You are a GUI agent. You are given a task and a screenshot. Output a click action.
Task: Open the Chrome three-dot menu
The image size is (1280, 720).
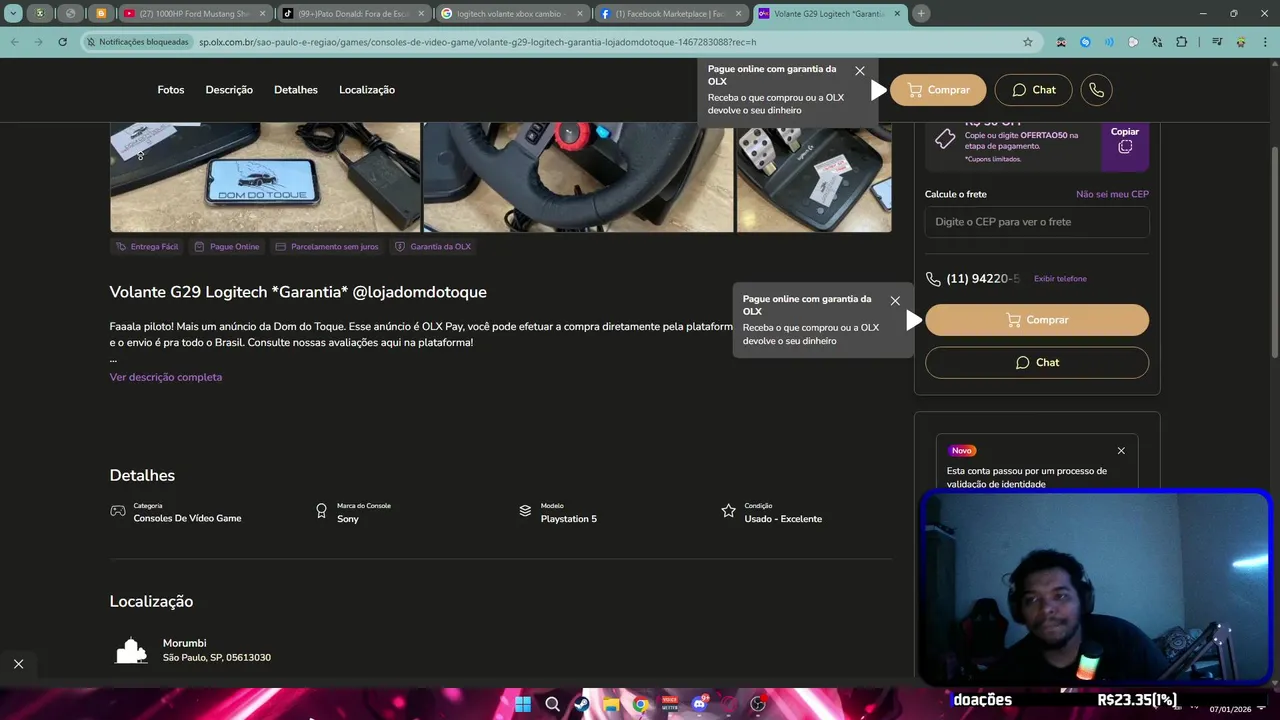(1264, 42)
